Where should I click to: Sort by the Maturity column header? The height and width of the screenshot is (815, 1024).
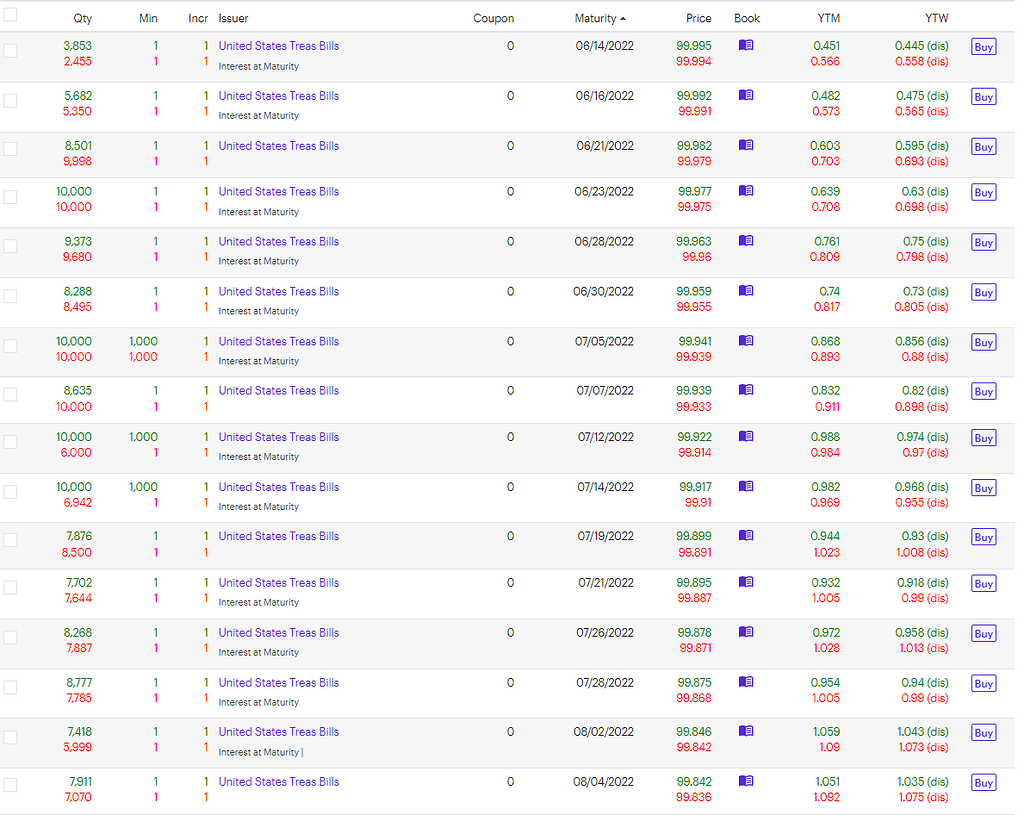click(600, 18)
